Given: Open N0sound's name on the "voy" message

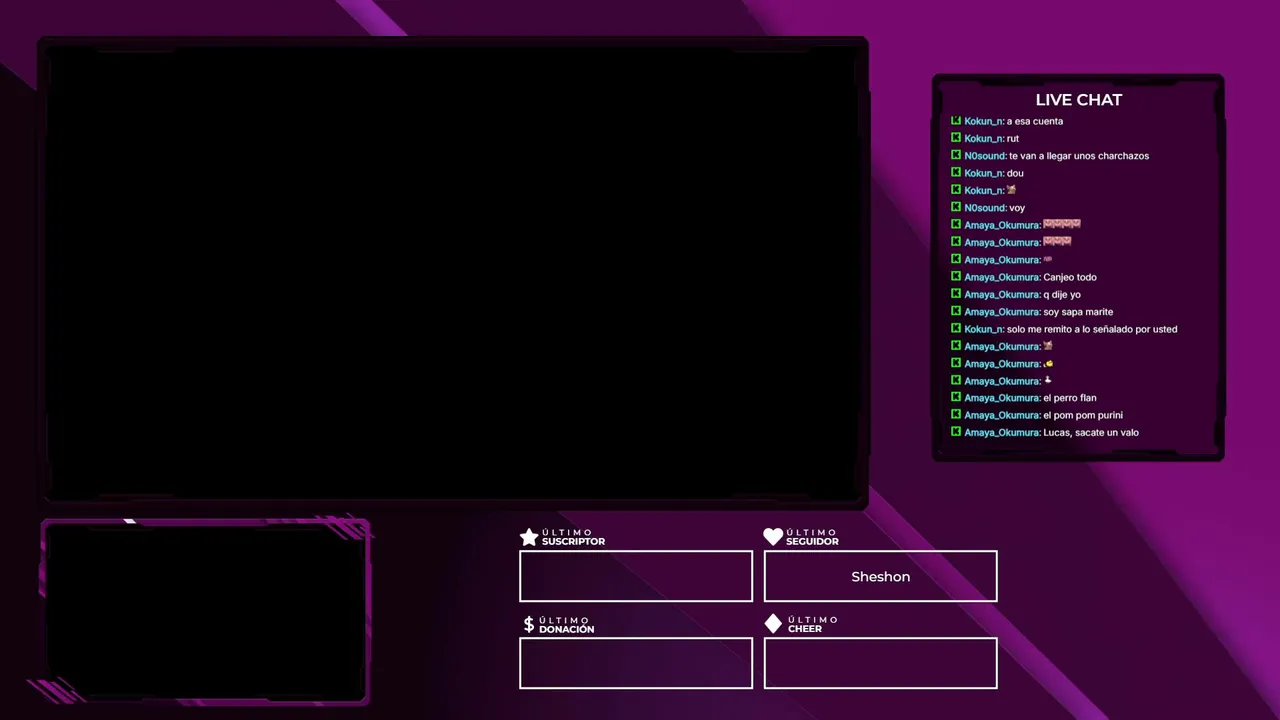Looking at the screenshot, I should pos(985,208).
